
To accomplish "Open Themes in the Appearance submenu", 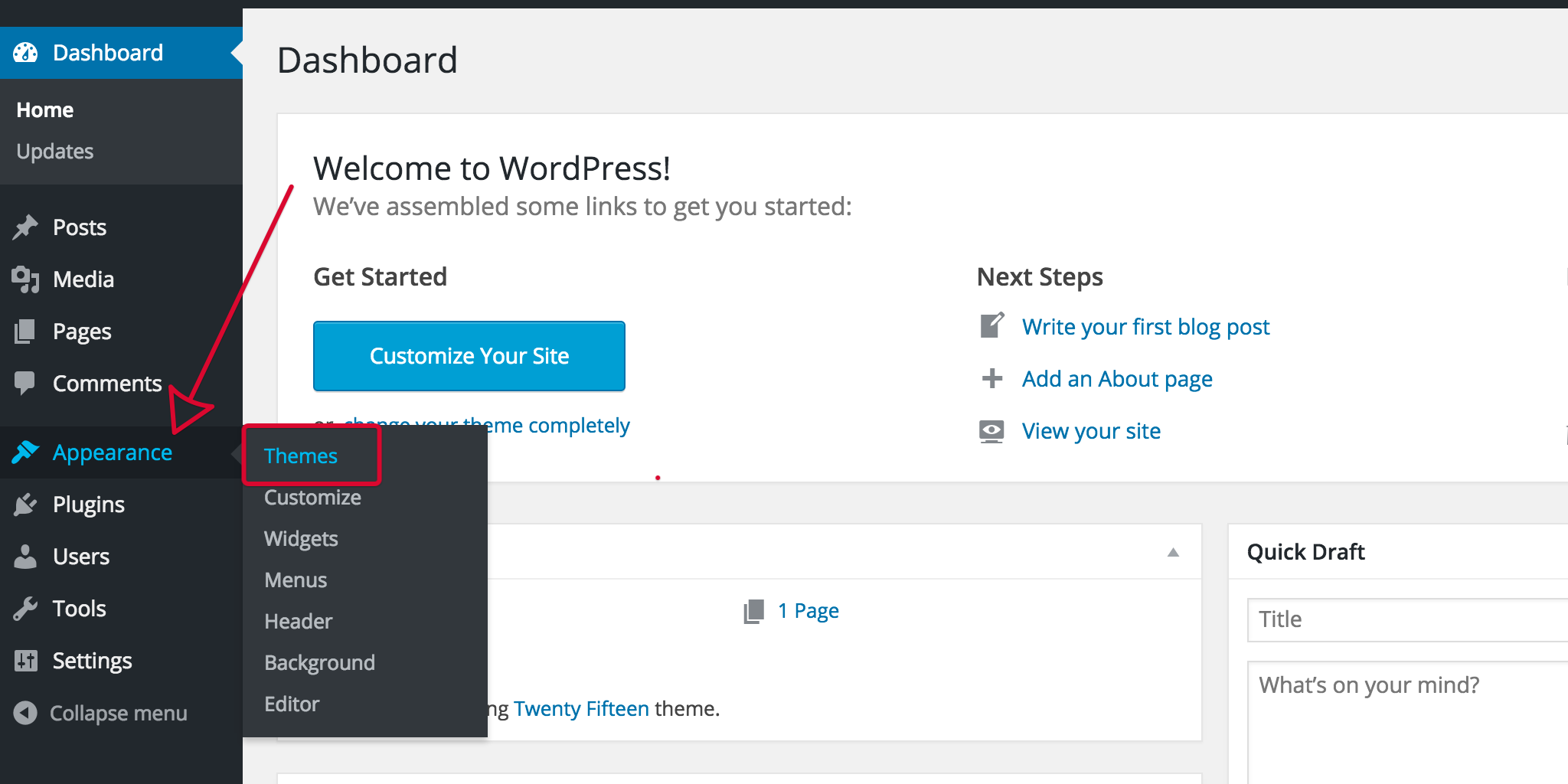I will (301, 456).
